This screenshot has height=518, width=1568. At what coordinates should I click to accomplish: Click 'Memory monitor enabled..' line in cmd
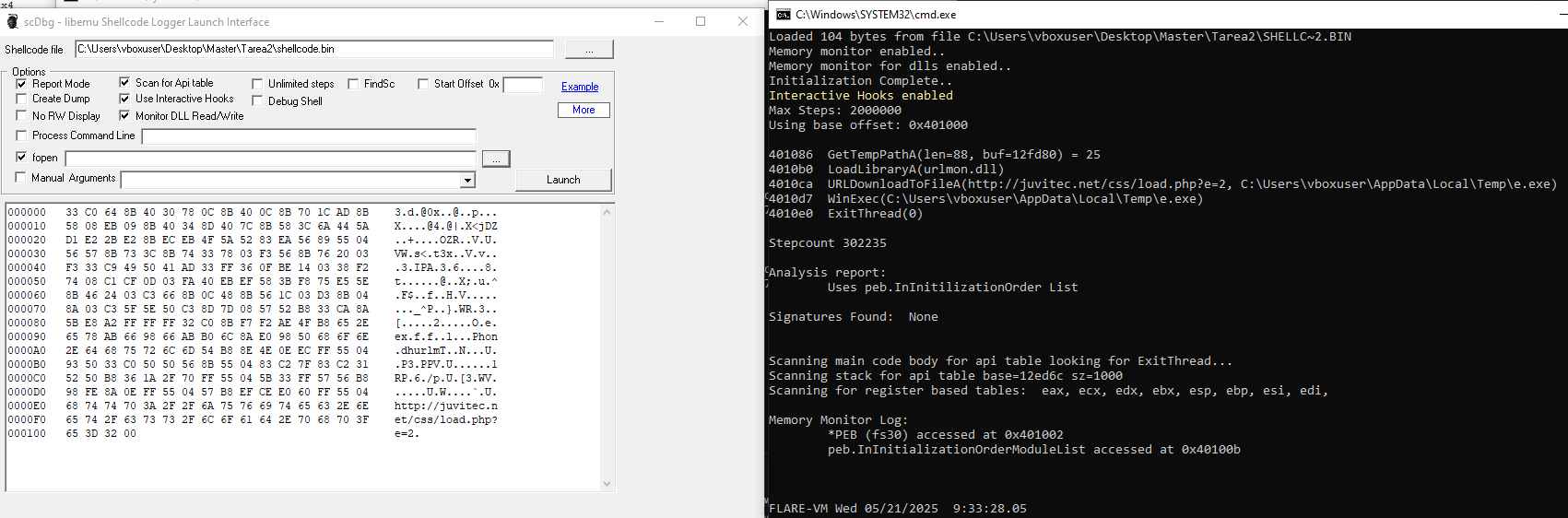pyautogui.click(x=857, y=52)
